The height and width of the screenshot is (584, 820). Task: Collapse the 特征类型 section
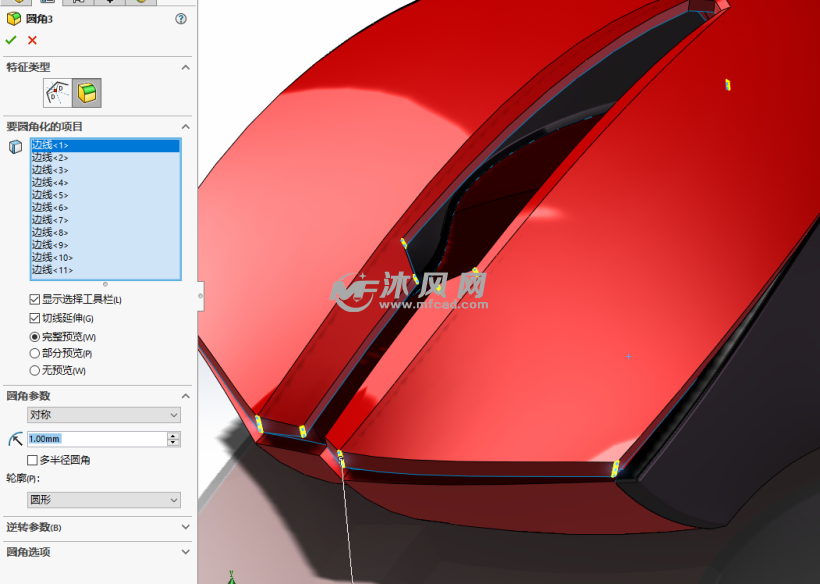click(186, 67)
